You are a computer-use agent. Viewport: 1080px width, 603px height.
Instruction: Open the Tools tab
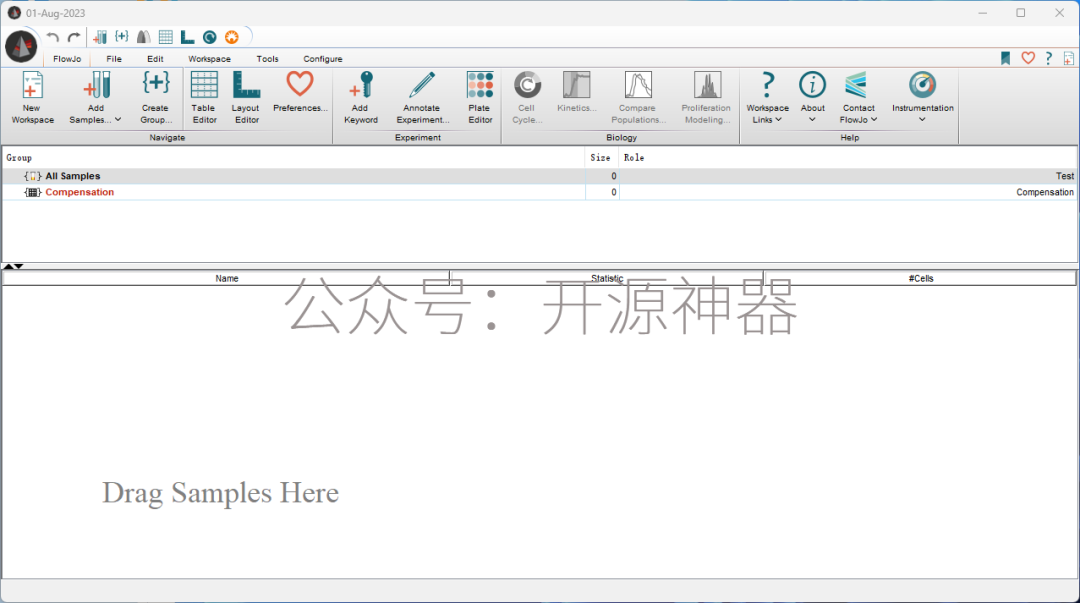(267, 59)
